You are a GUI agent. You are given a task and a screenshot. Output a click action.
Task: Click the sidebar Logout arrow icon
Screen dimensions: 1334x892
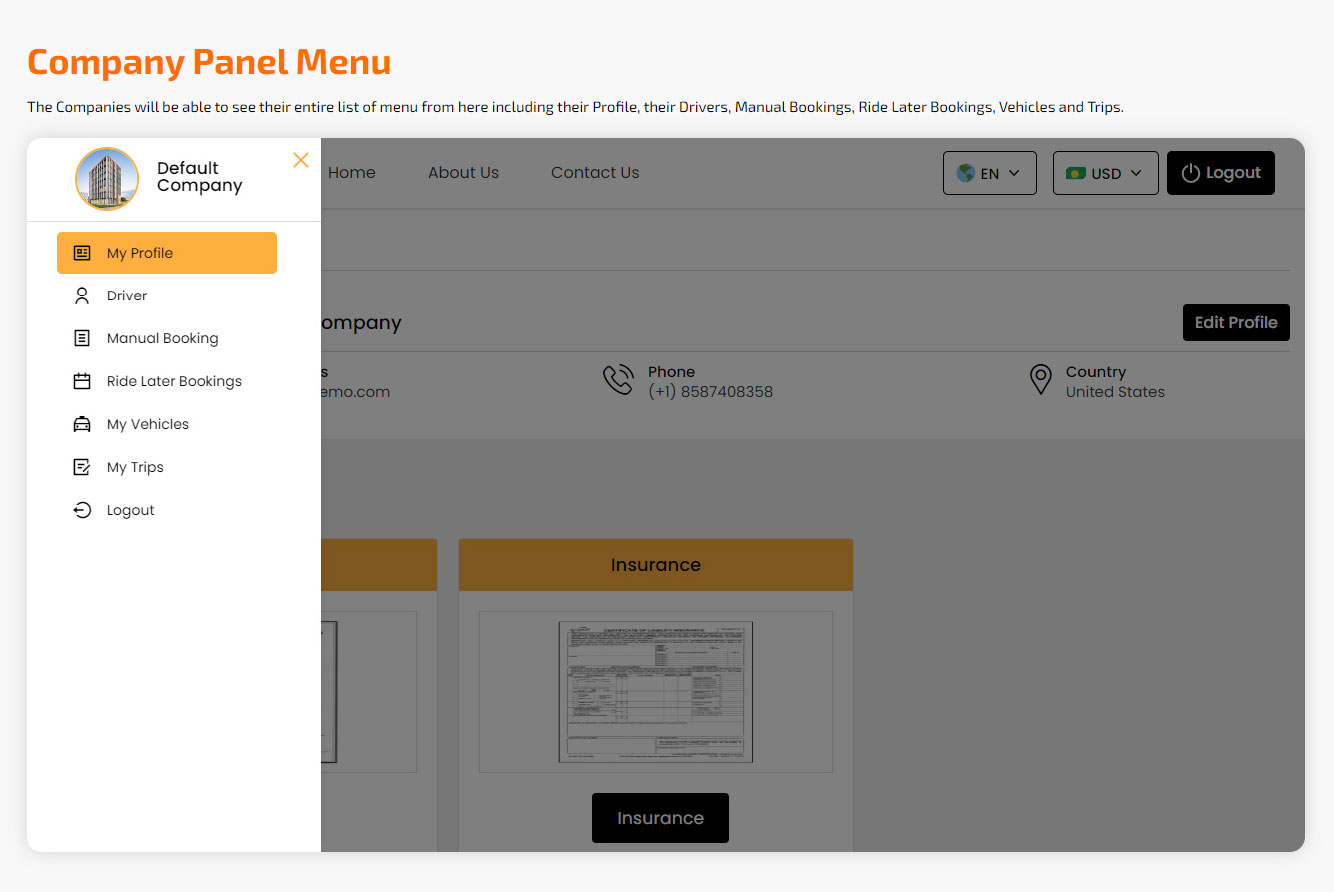click(82, 510)
